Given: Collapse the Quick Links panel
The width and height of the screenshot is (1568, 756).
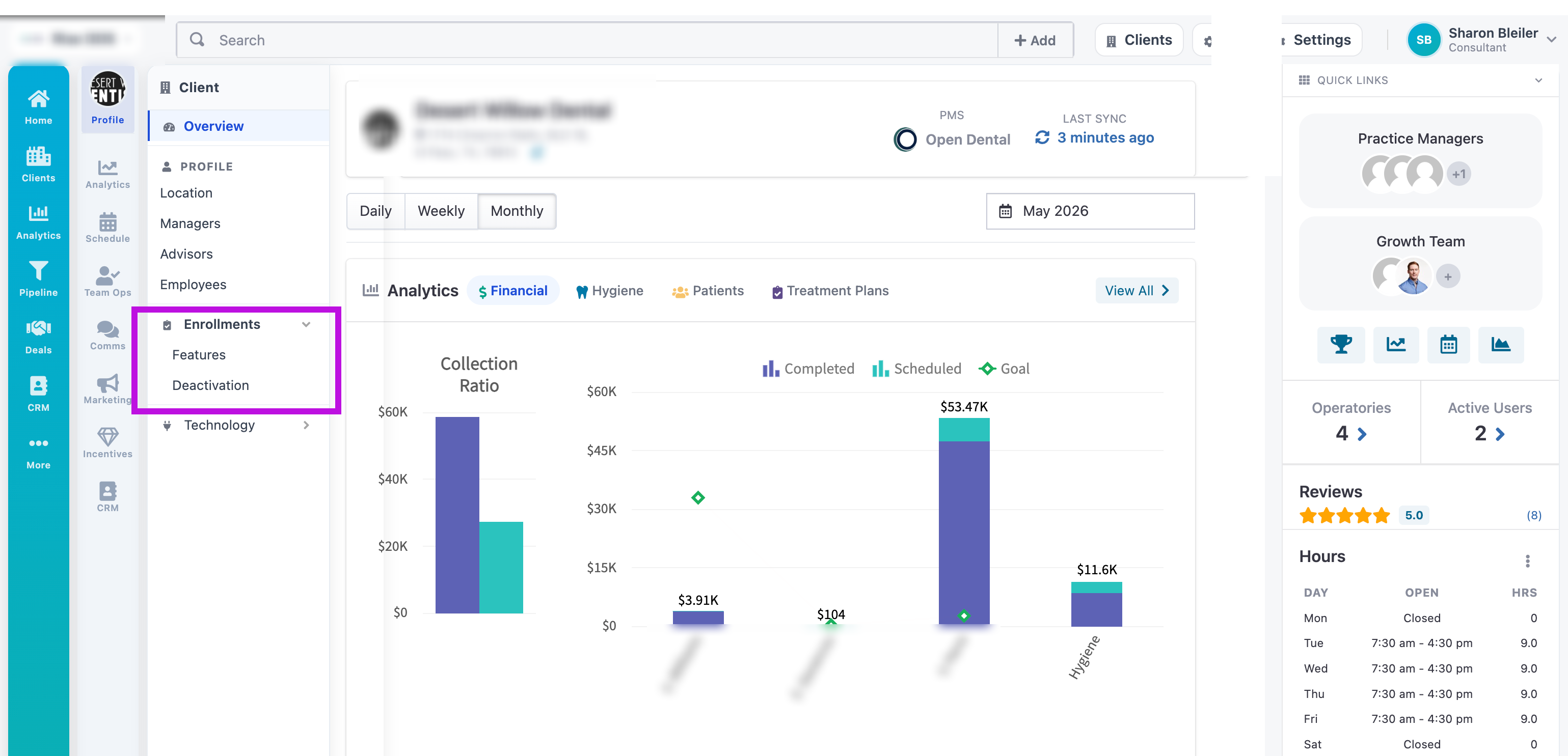Looking at the screenshot, I should click(1539, 80).
